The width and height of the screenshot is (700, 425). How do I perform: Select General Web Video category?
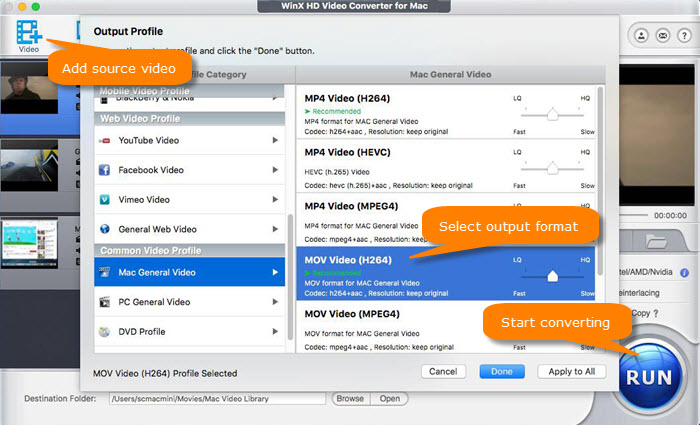pyautogui.click(x=189, y=229)
